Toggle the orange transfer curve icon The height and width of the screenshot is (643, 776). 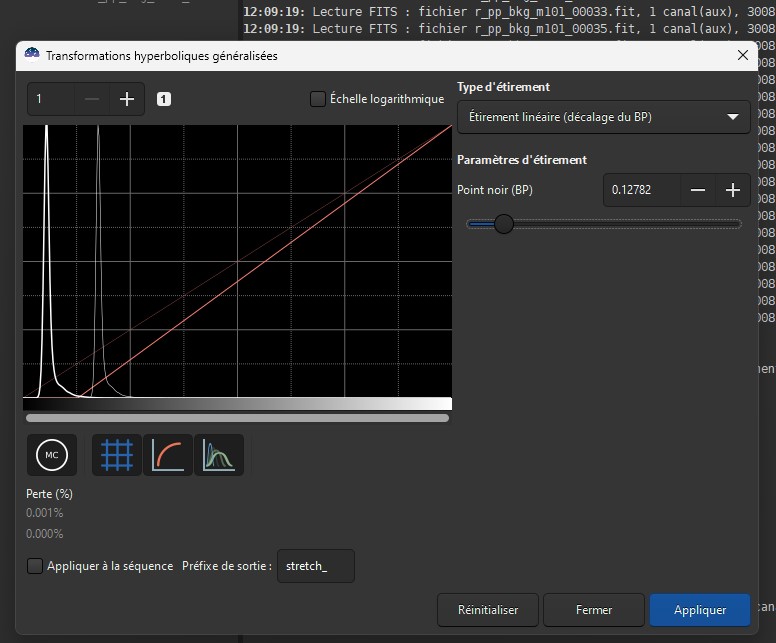[168, 456]
